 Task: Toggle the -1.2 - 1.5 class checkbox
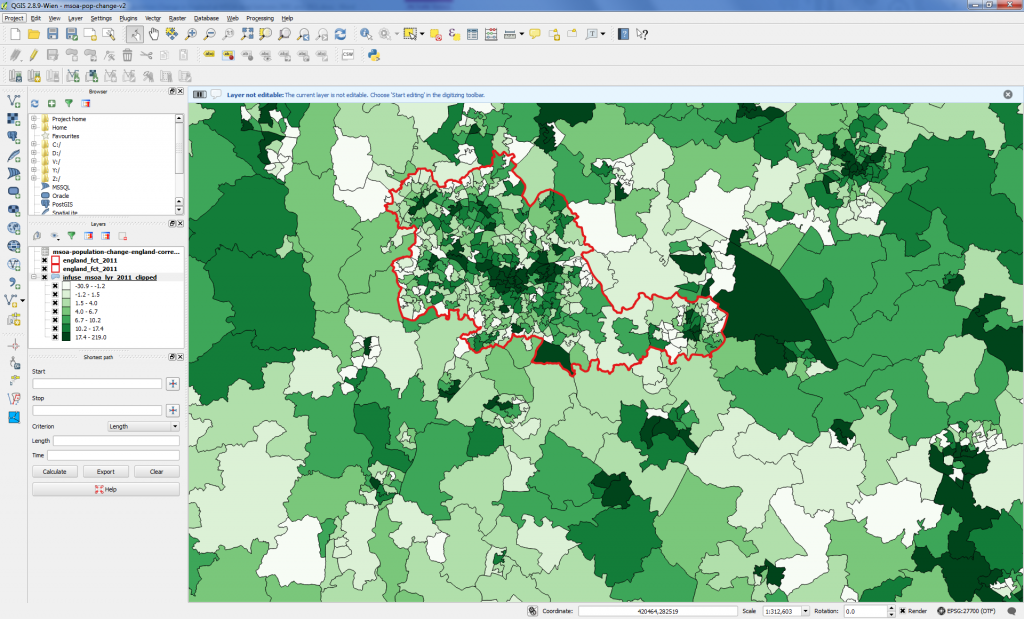(x=55, y=294)
